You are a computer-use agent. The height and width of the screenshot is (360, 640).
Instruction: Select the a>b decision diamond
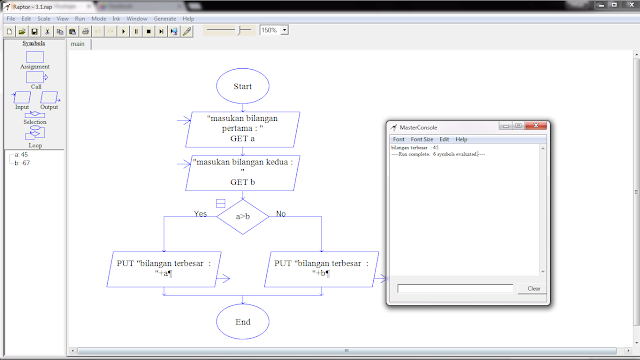tap(243, 217)
